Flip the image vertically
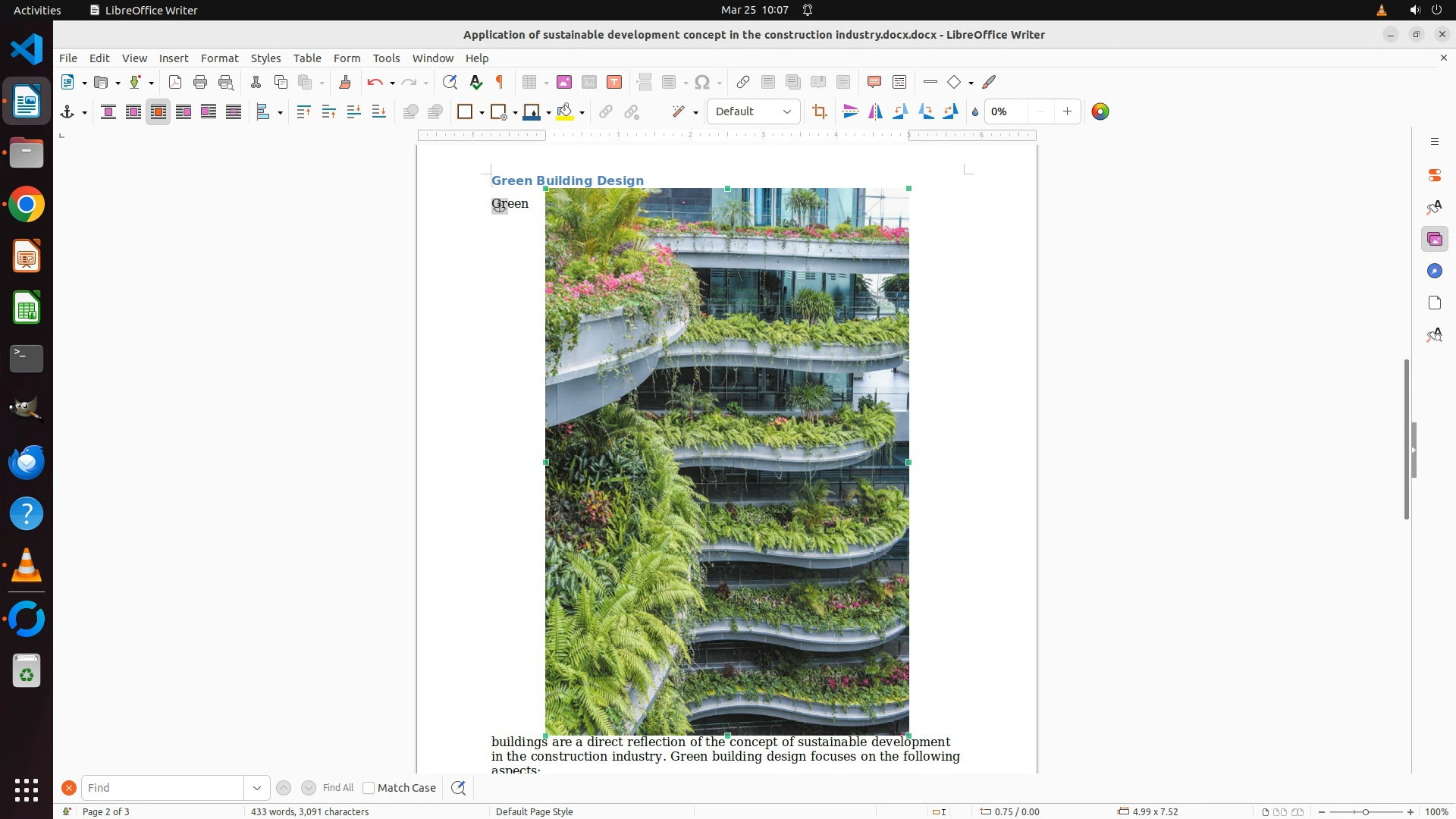1456x819 pixels. click(x=850, y=112)
